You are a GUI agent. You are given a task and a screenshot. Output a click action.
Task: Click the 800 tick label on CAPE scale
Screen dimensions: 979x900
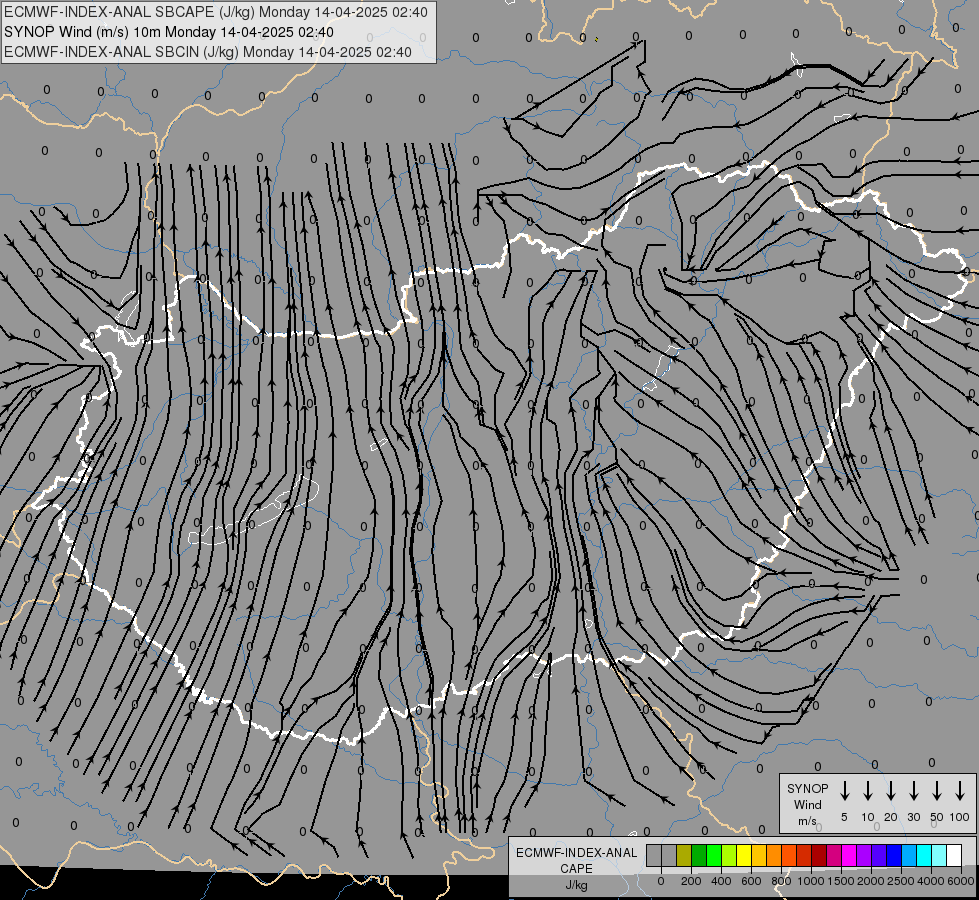click(781, 881)
